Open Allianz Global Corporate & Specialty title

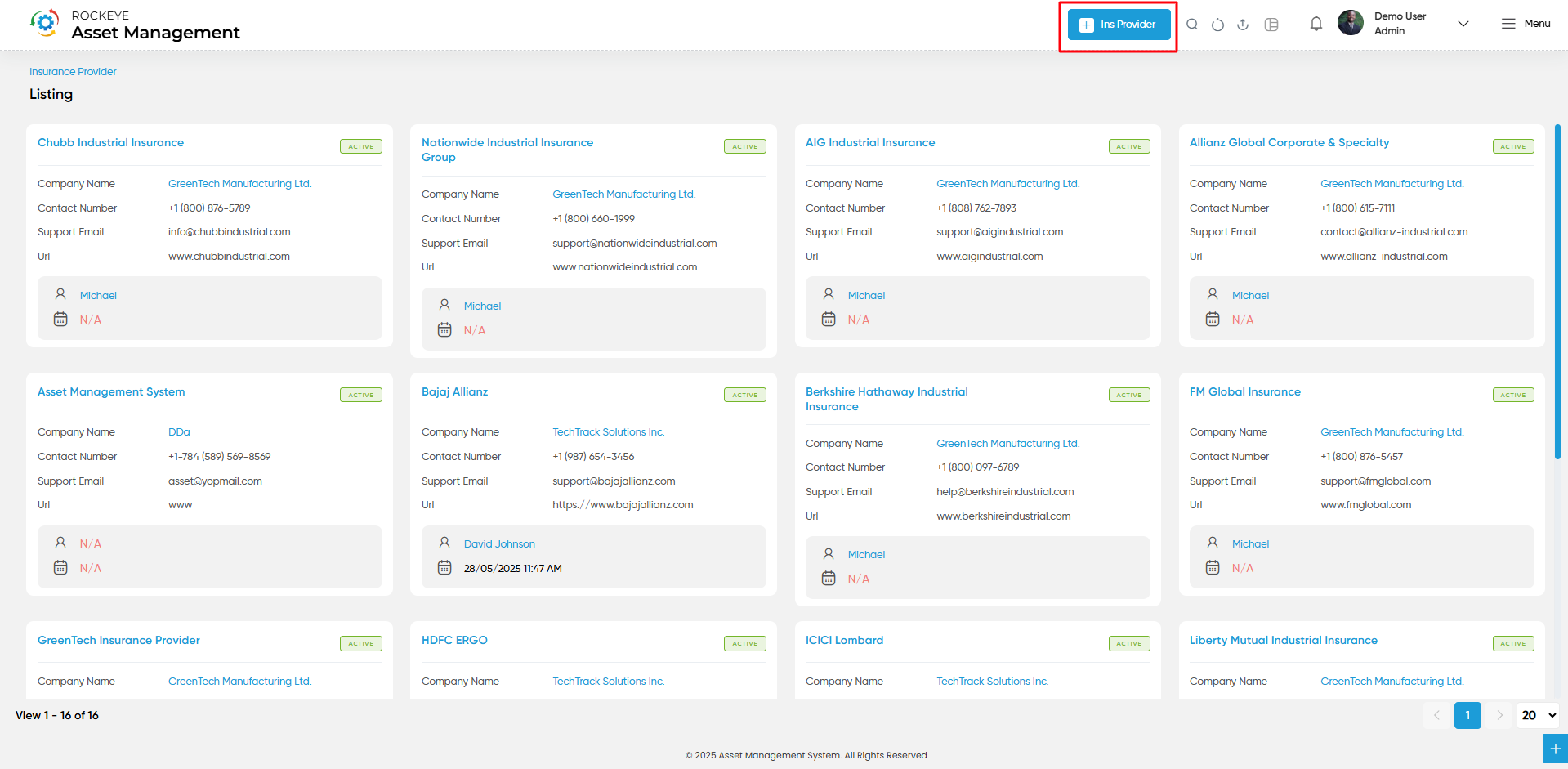(1289, 142)
